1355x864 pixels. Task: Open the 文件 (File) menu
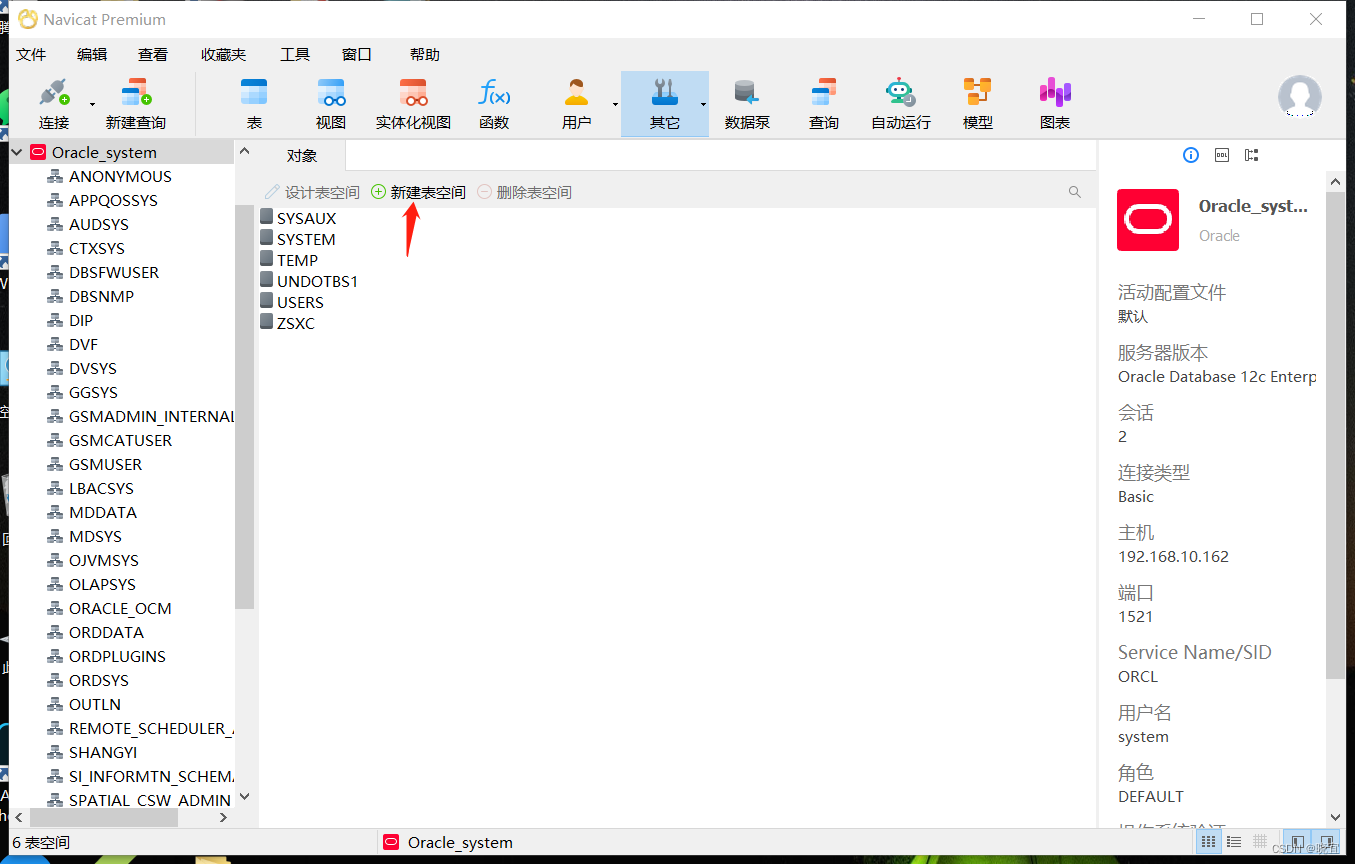(31, 54)
